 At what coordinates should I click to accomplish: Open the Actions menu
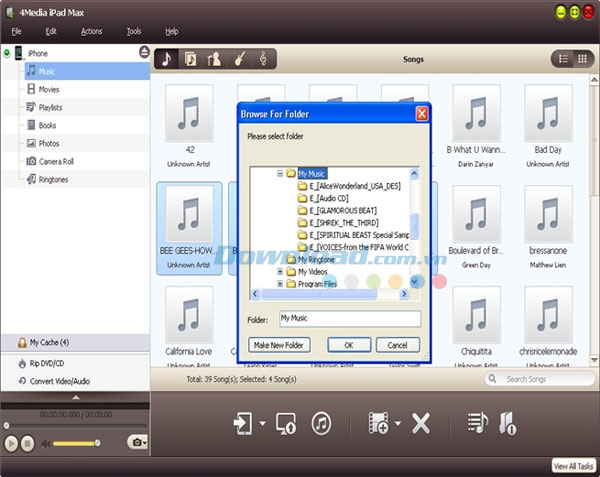tap(91, 32)
